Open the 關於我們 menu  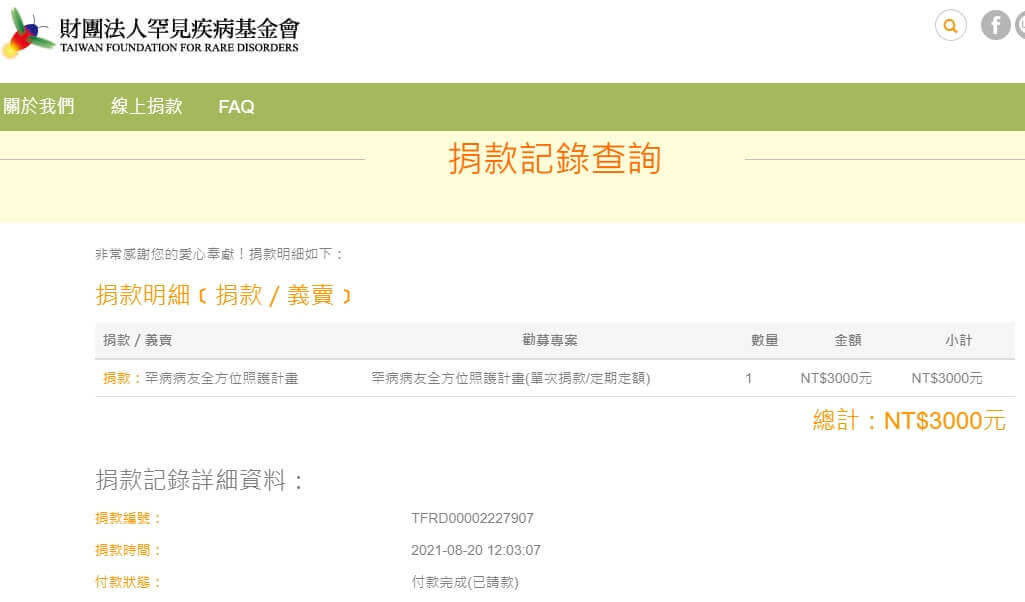(38, 106)
